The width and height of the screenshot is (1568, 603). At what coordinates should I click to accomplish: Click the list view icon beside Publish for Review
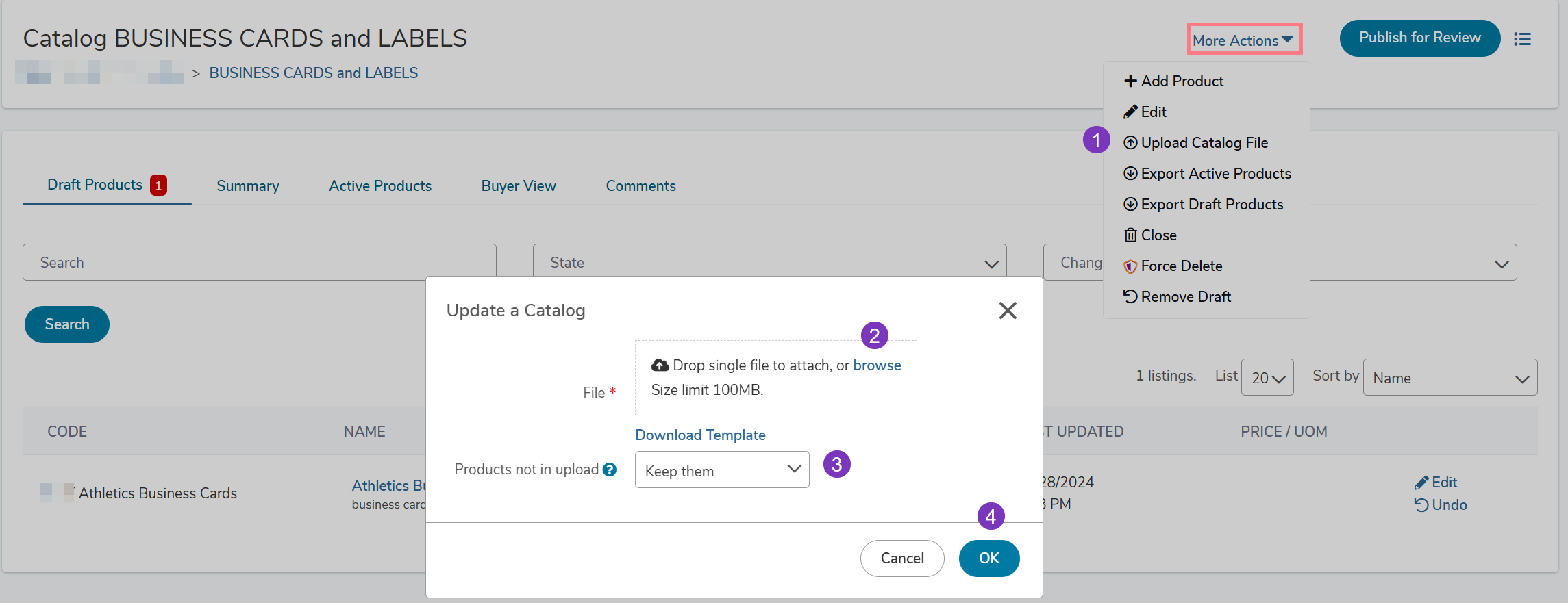[1522, 39]
